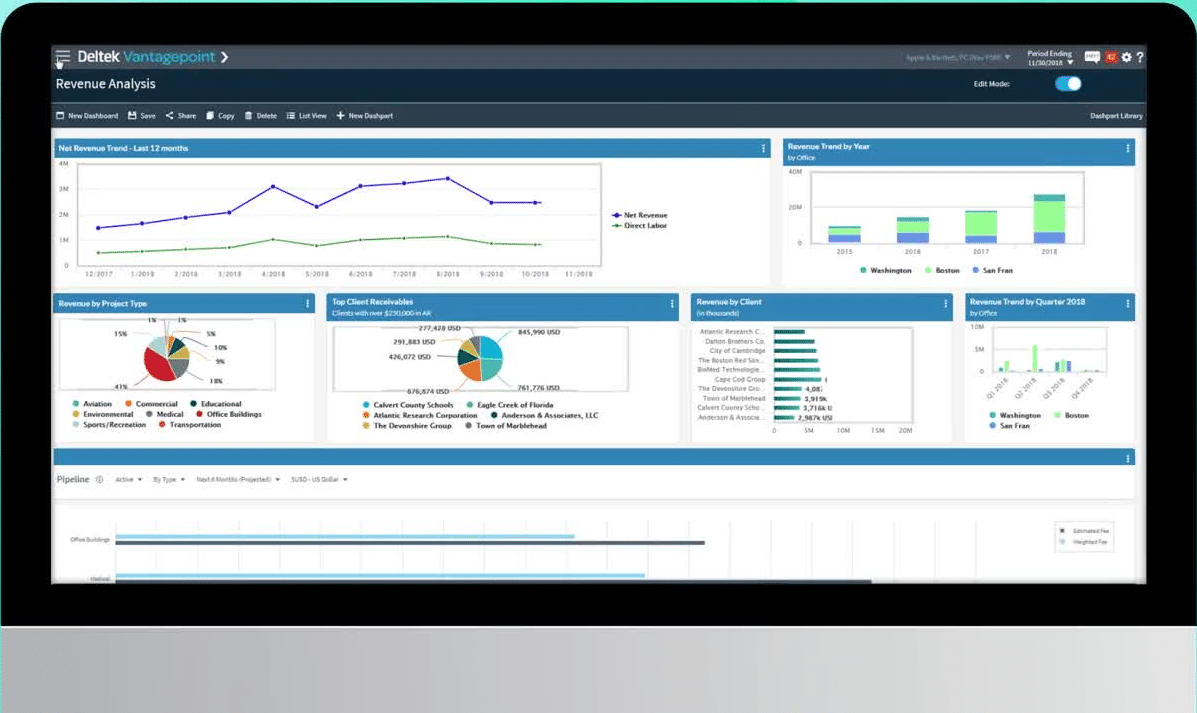
Task: Toggle the Edit Mode switch
Action: (x=1068, y=84)
